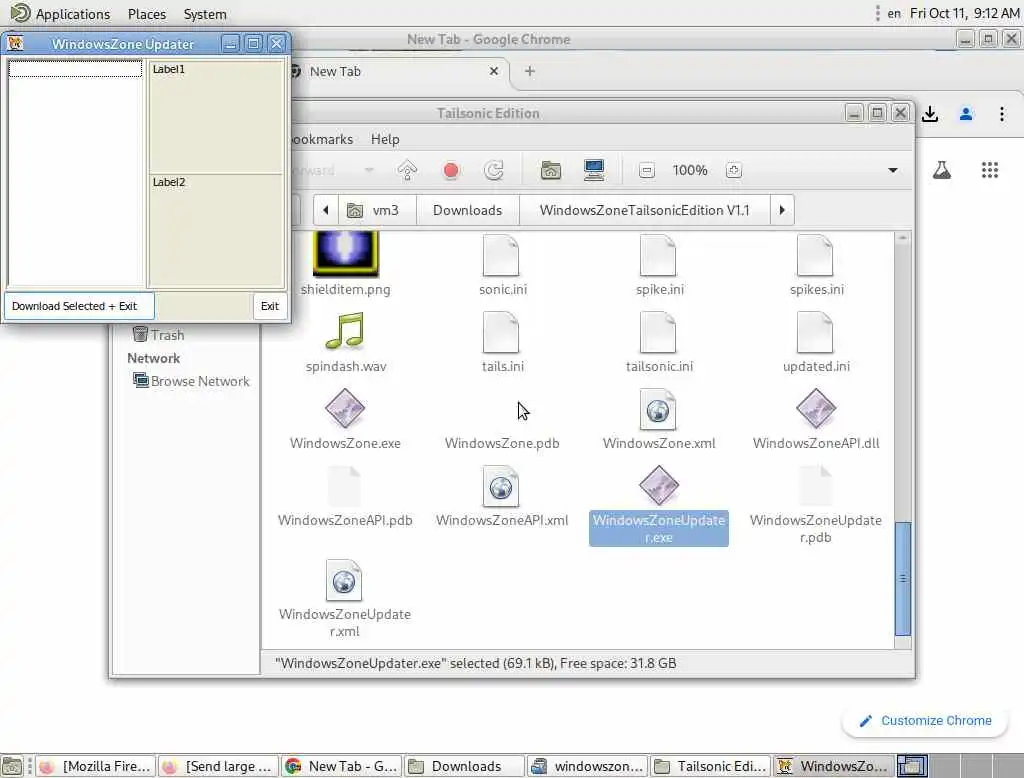The width and height of the screenshot is (1024, 778).
Task: Open a new Chrome tab with plus button
Action: click(x=530, y=71)
